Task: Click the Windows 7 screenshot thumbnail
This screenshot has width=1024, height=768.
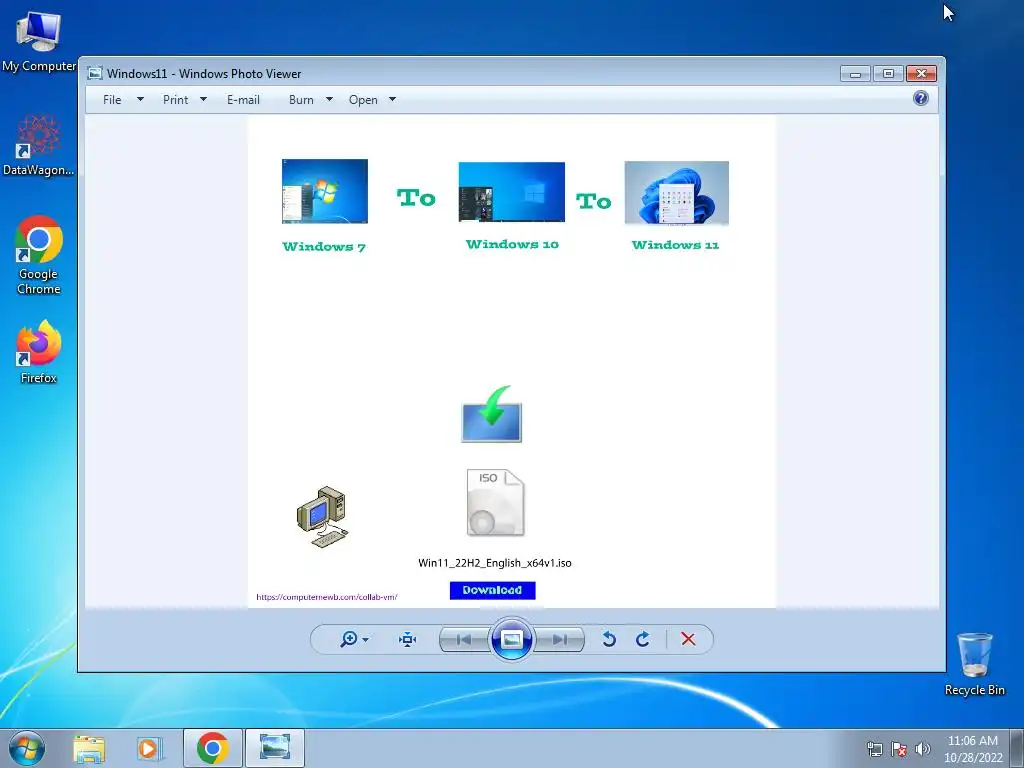Action: (x=325, y=191)
